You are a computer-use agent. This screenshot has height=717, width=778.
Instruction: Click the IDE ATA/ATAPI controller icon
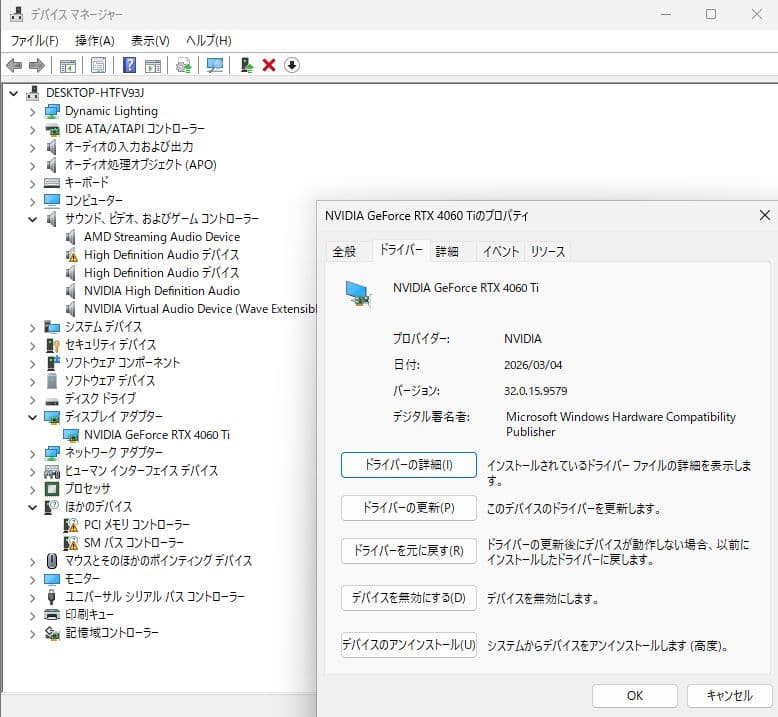point(52,130)
